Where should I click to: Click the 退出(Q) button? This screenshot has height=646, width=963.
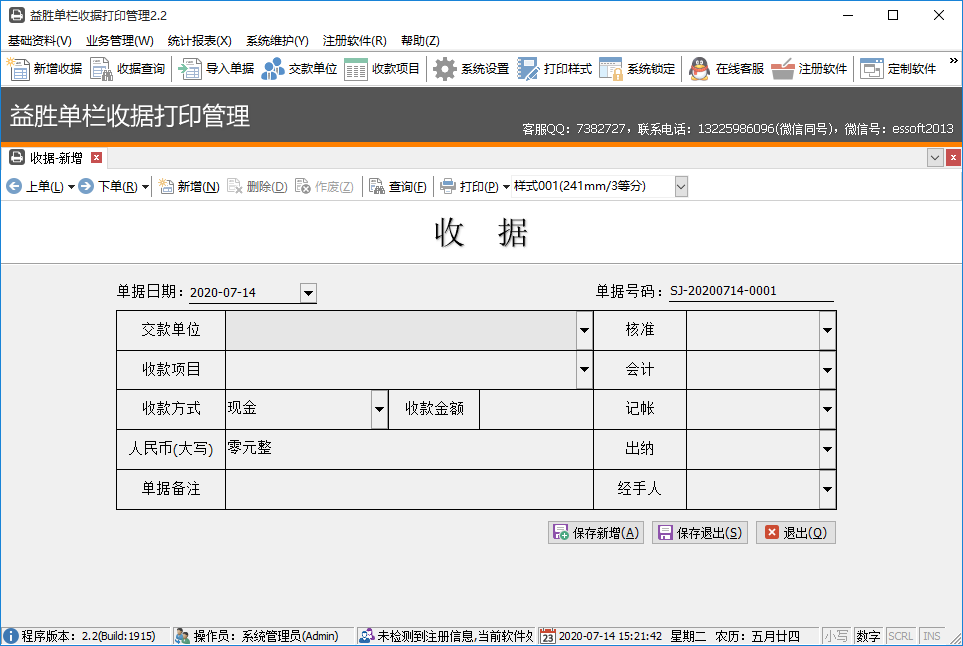coord(796,532)
